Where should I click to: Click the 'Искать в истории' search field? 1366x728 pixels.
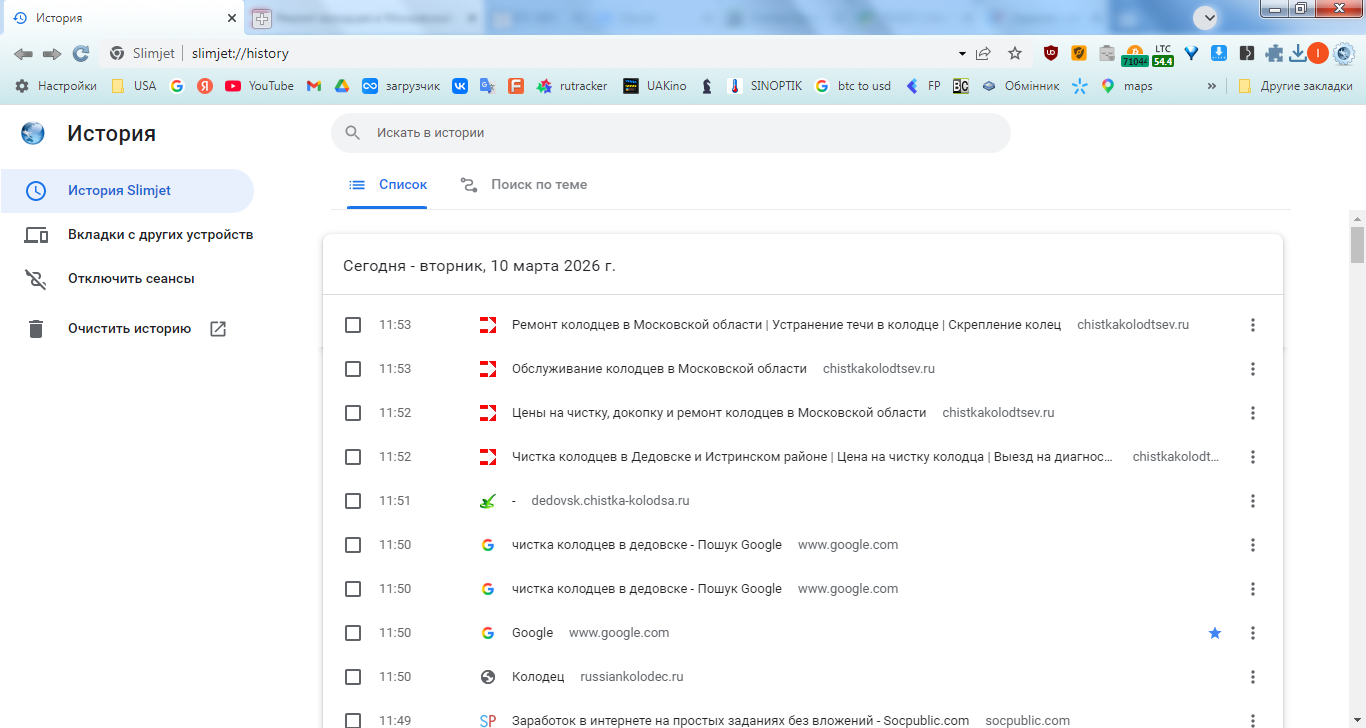[671, 133]
